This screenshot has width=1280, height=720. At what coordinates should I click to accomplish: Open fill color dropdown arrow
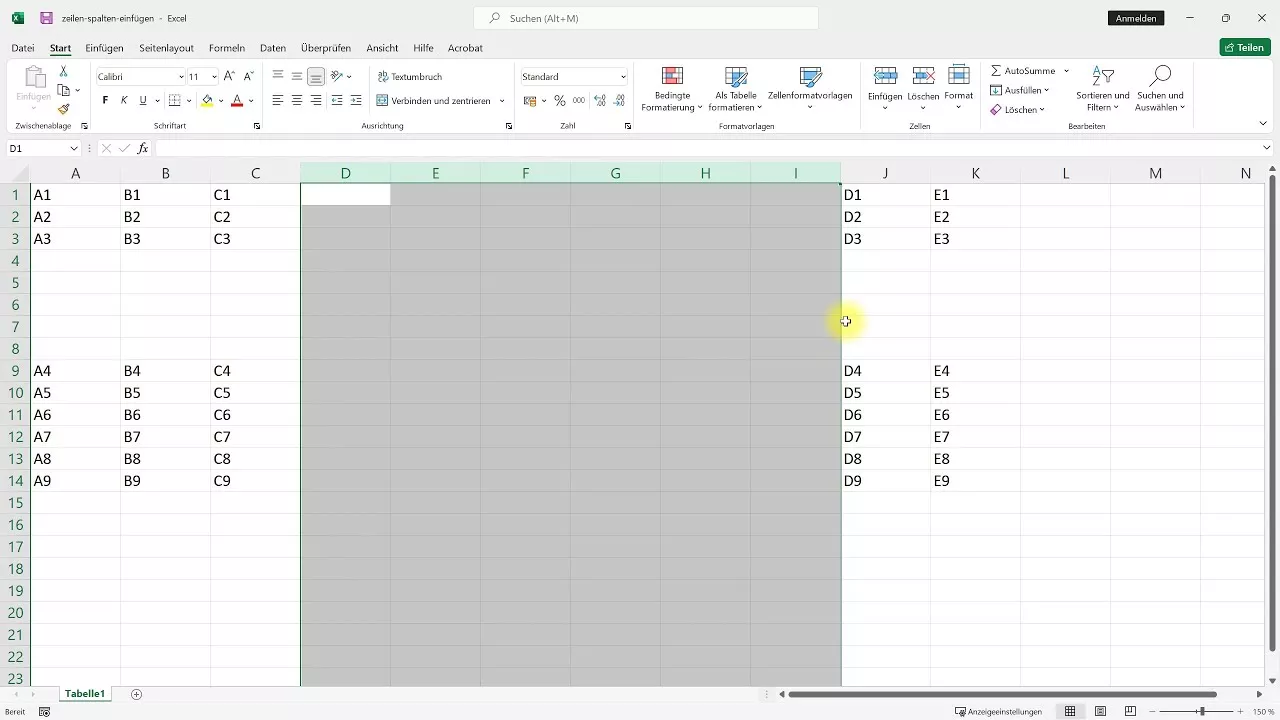click(x=220, y=100)
